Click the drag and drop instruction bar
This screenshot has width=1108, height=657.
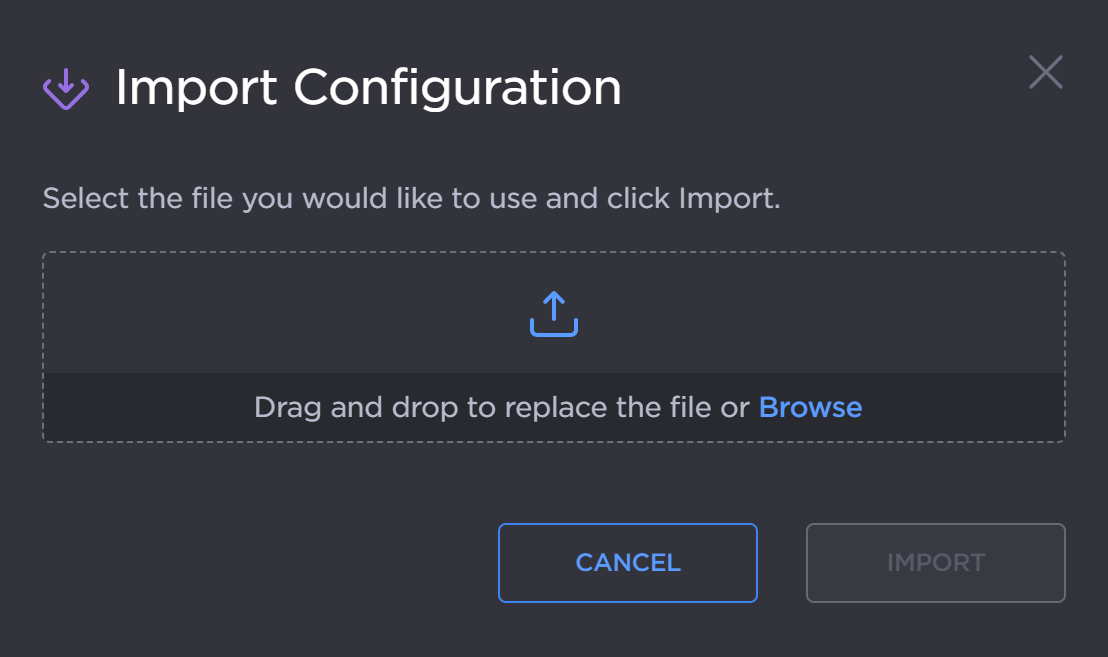coord(553,407)
